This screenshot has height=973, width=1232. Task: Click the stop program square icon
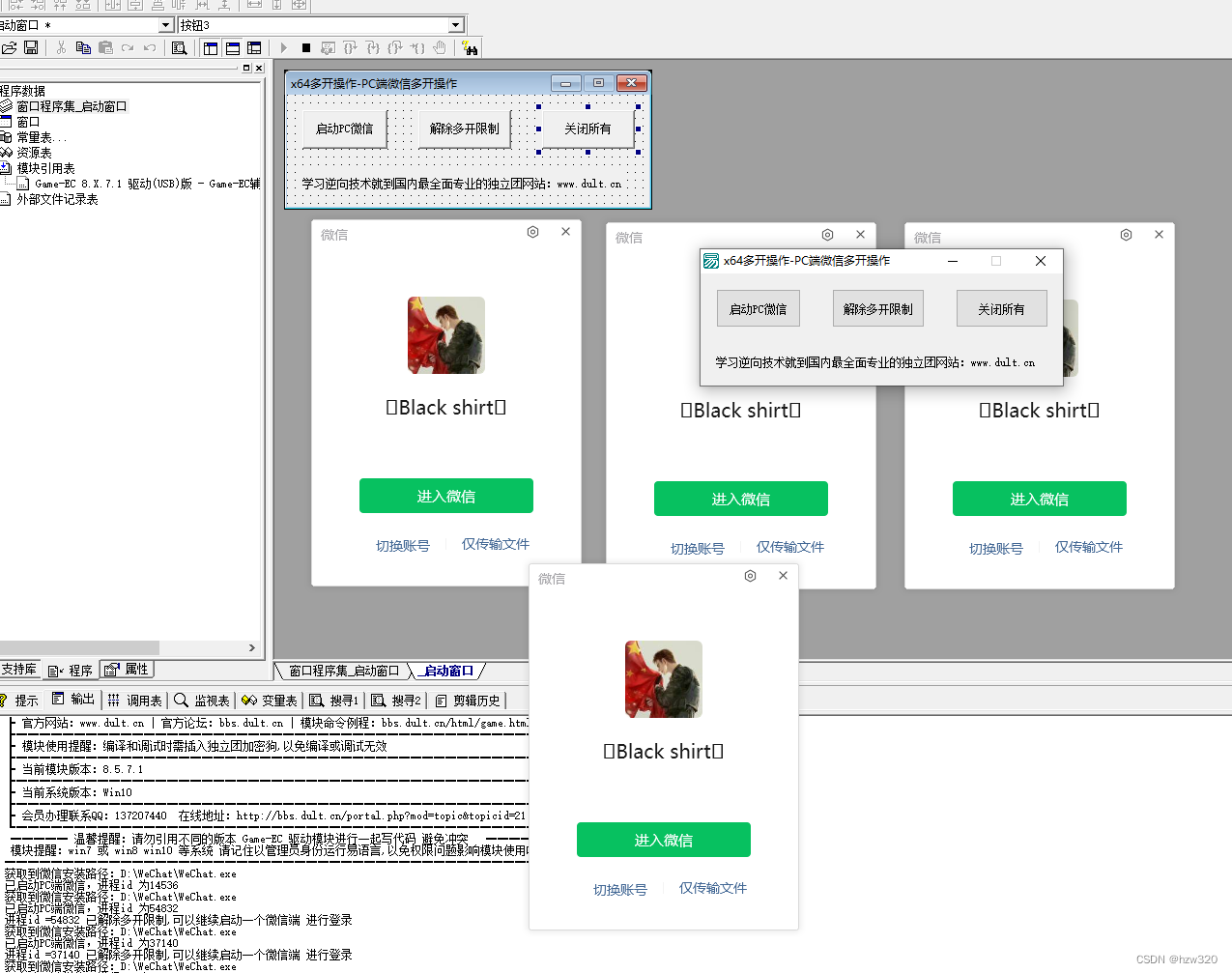pyautogui.click(x=305, y=47)
